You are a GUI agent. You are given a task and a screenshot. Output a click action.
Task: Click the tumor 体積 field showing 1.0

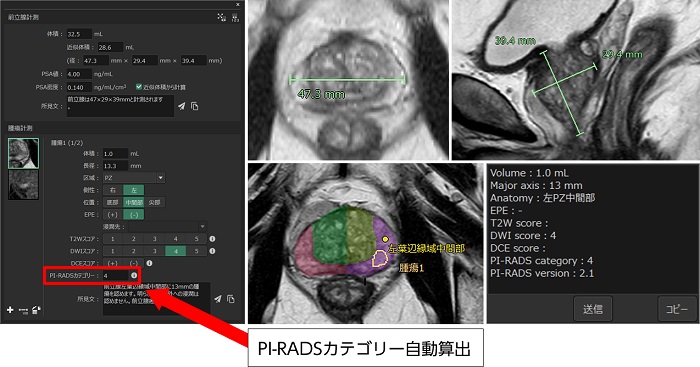[x=115, y=154]
